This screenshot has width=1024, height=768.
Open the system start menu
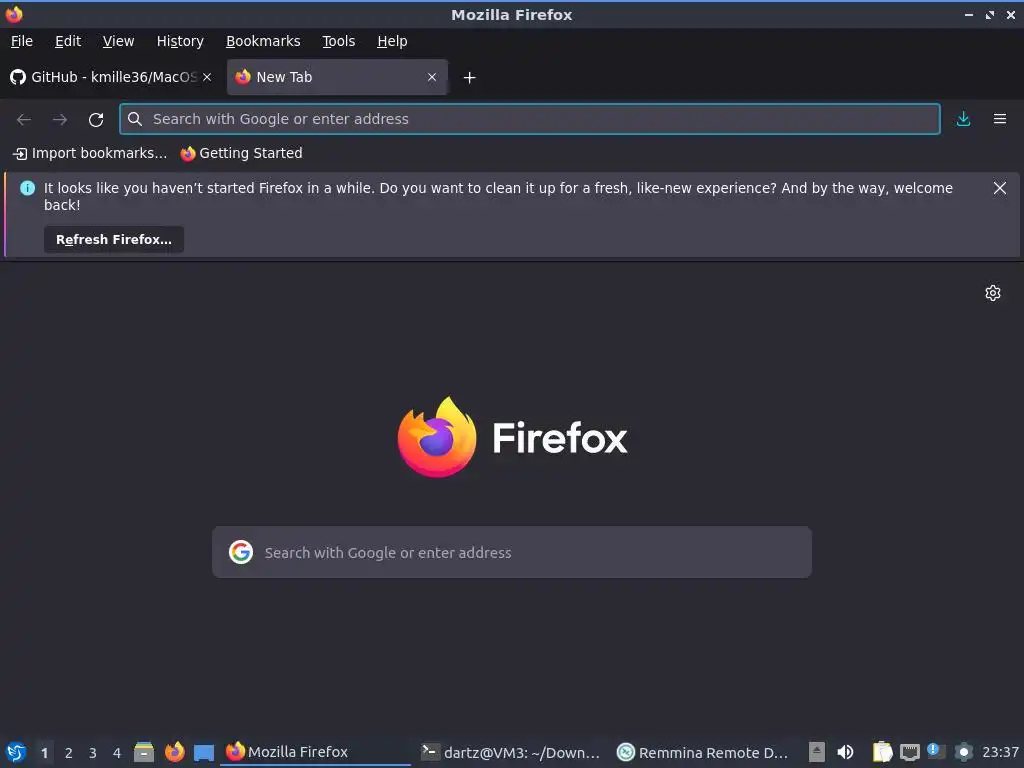(15, 752)
